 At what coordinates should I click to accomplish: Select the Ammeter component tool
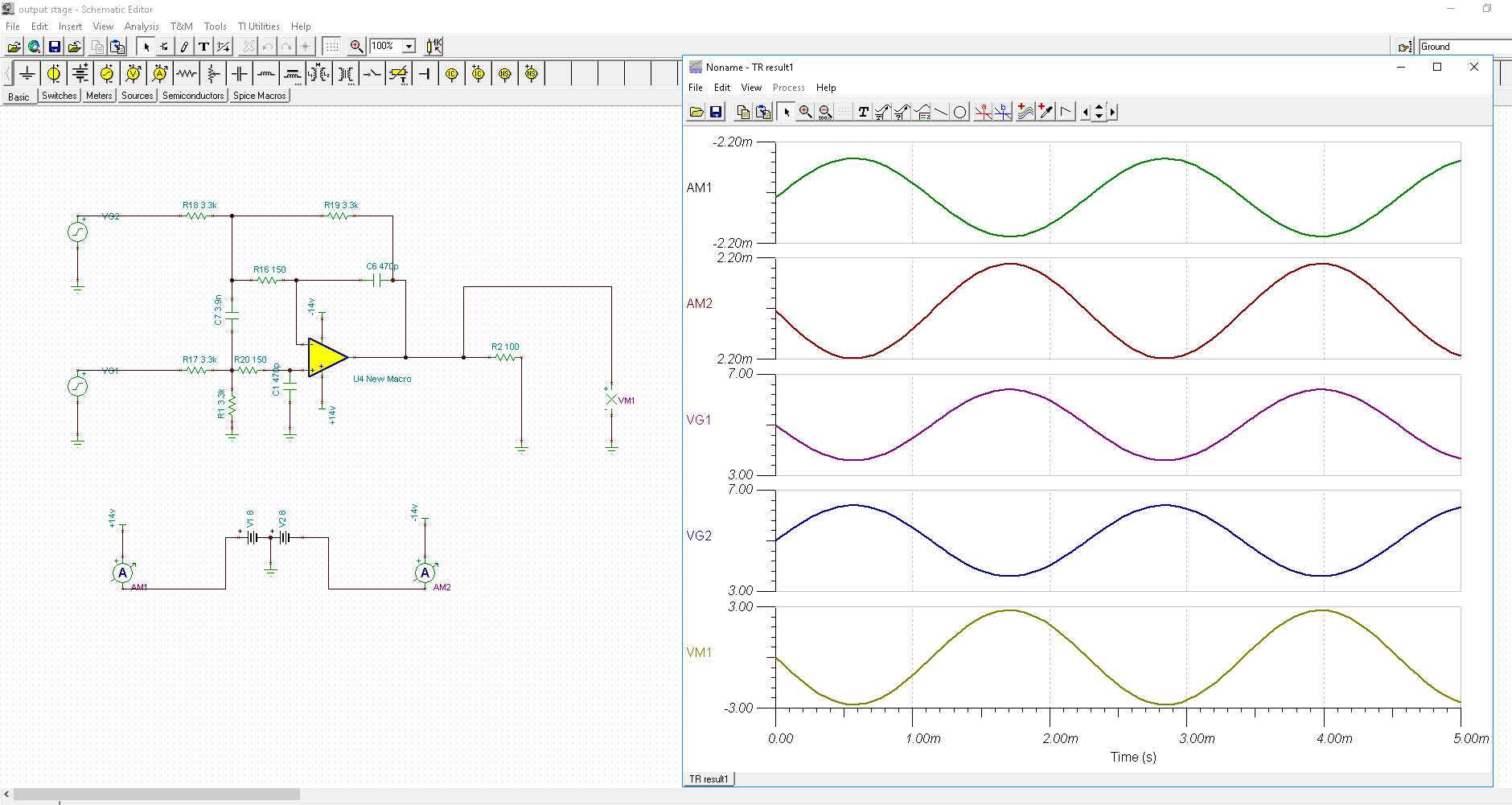[160, 72]
